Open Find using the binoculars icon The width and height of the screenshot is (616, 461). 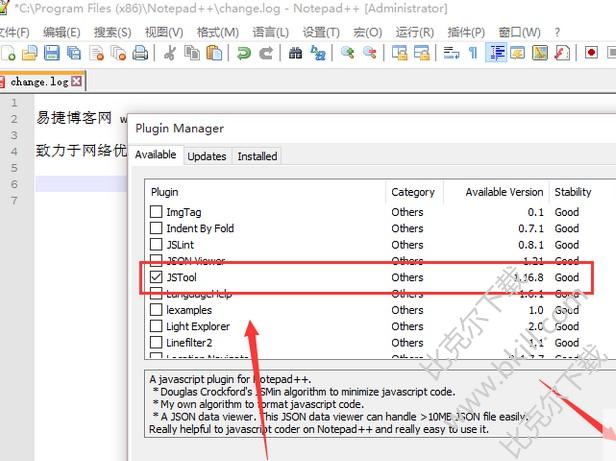click(295, 53)
